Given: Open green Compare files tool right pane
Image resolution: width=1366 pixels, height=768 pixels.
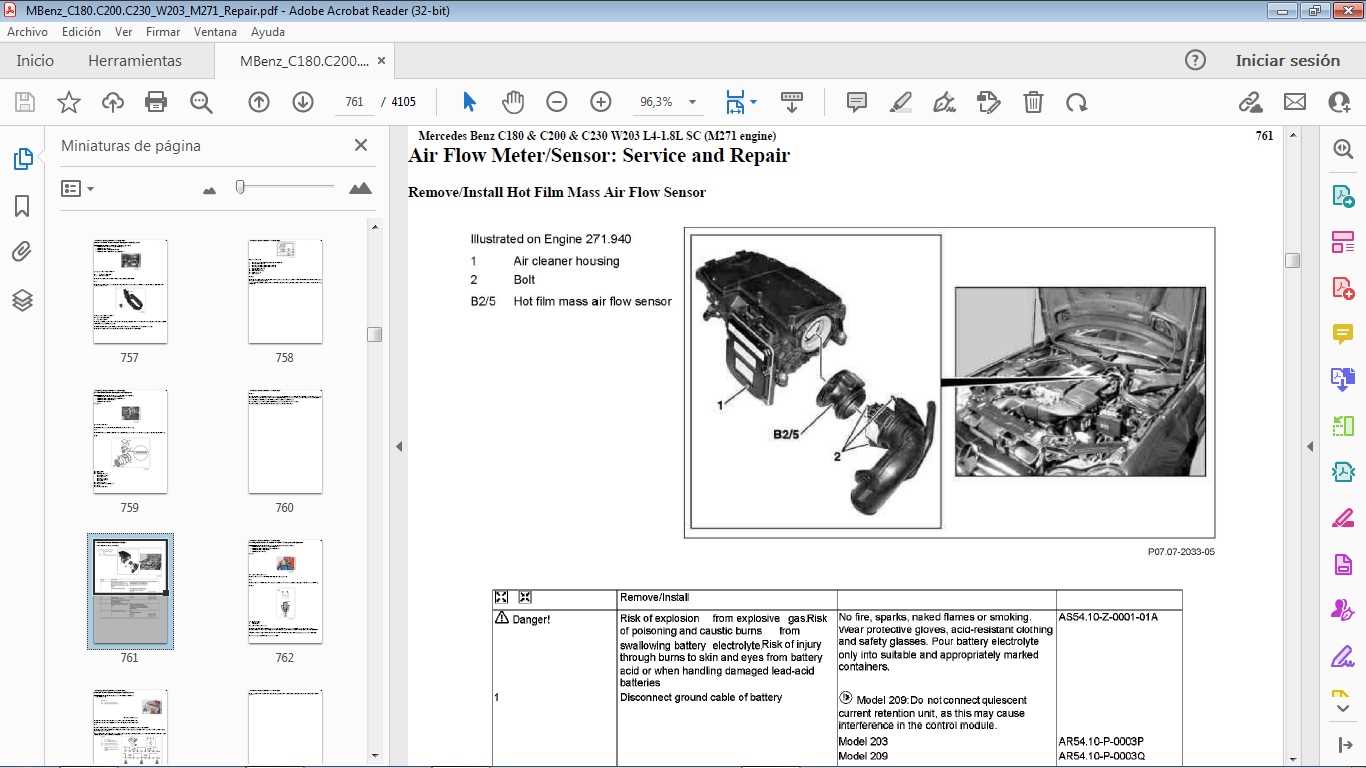Looking at the screenshot, I should pos(1342,426).
